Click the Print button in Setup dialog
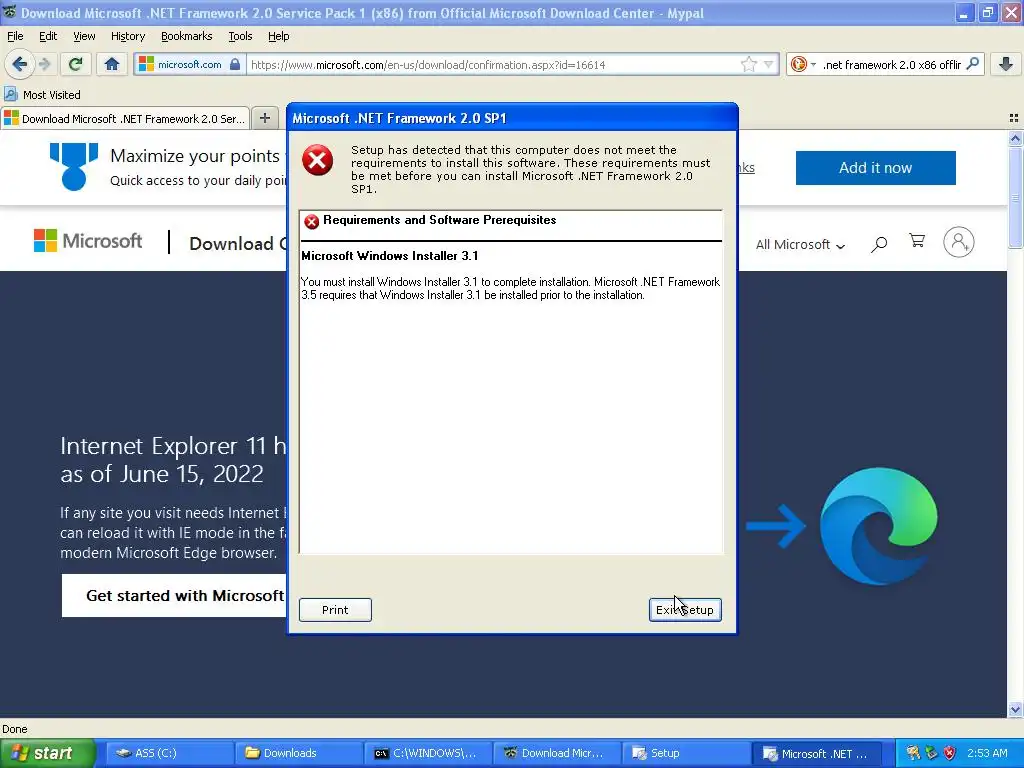 tap(335, 609)
